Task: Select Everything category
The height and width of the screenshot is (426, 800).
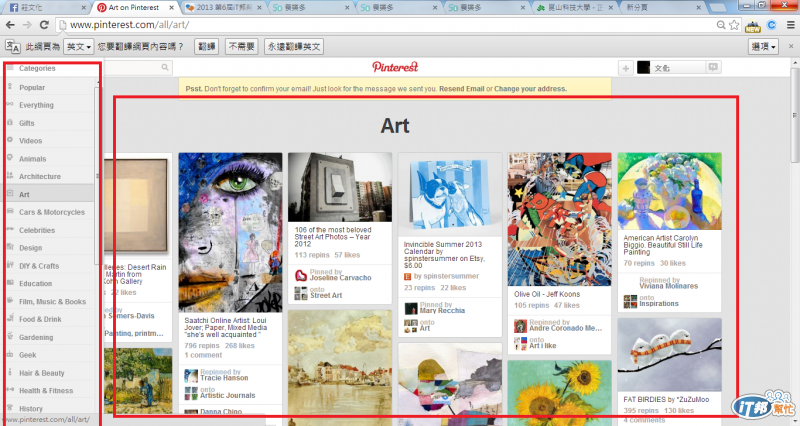Action: [x=36, y=105]
